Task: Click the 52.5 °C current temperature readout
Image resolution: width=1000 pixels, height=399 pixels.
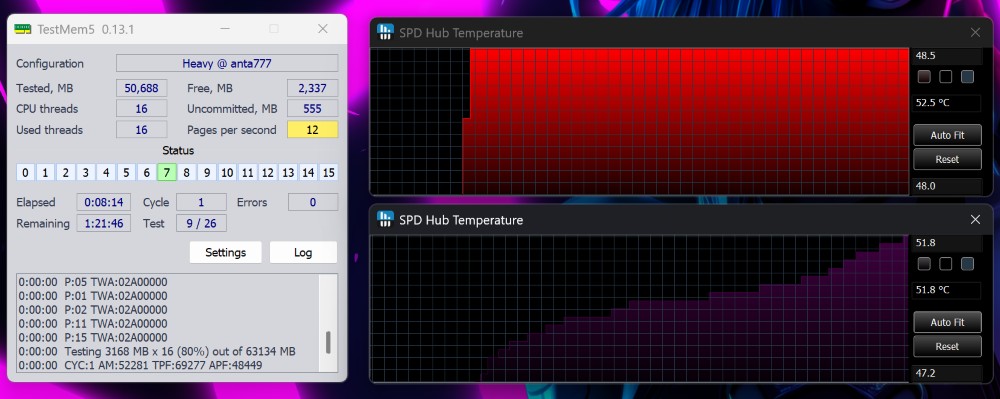Action: (x=947, y=103)
